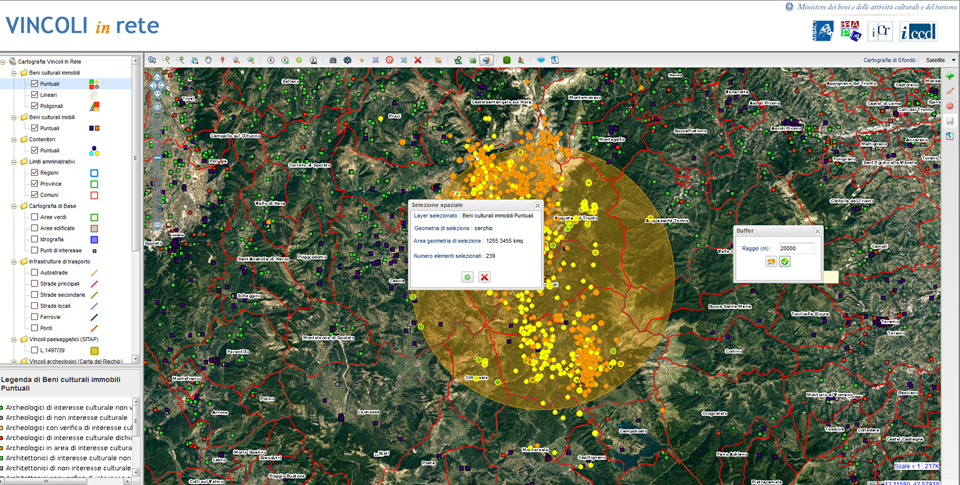Enable the Idrografia layer checkbox
This screenshot has height=485, width=960.
34,239
